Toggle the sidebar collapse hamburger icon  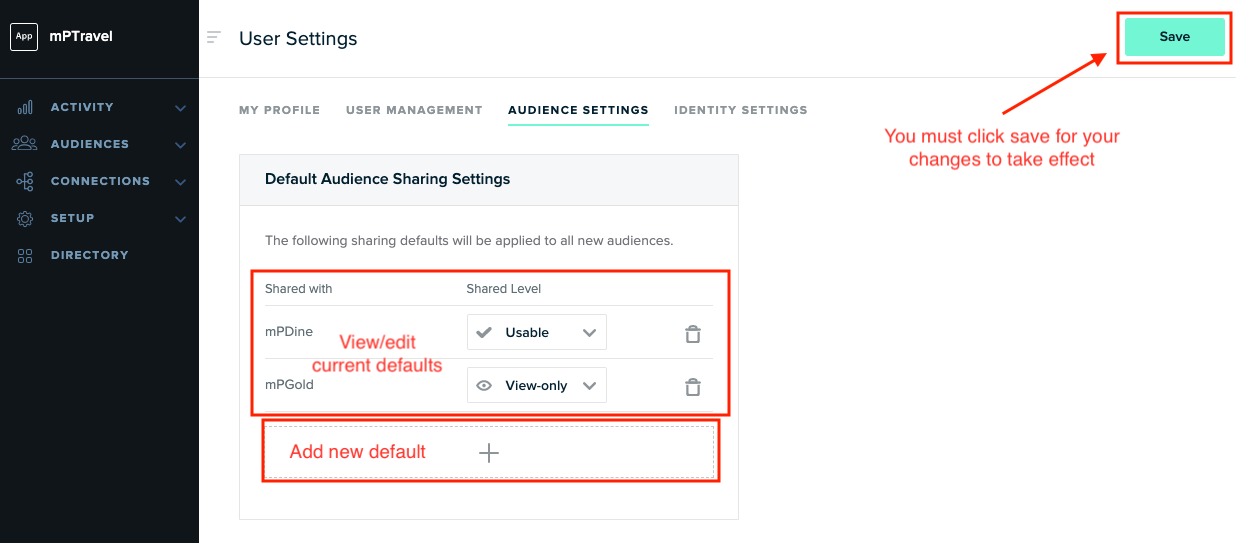[213, 38]
